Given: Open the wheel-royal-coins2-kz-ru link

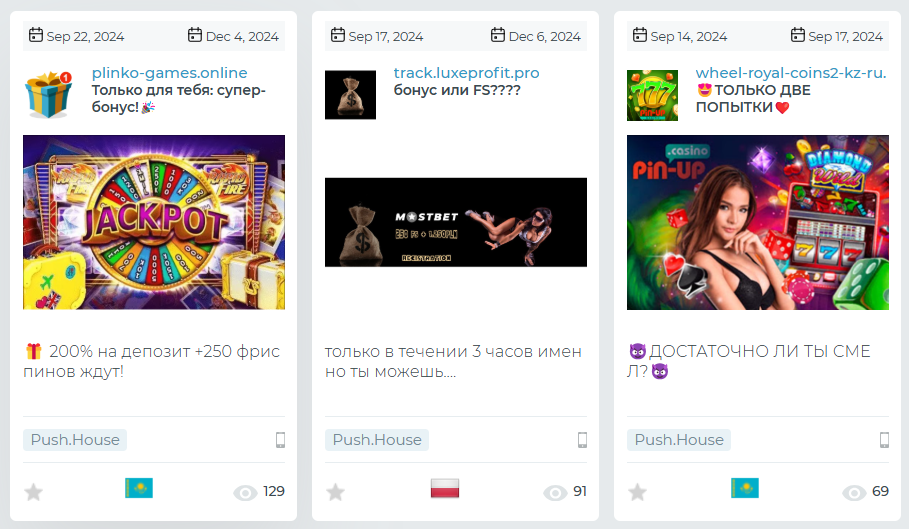Looking at the screenshot, I should click(791, 73).
